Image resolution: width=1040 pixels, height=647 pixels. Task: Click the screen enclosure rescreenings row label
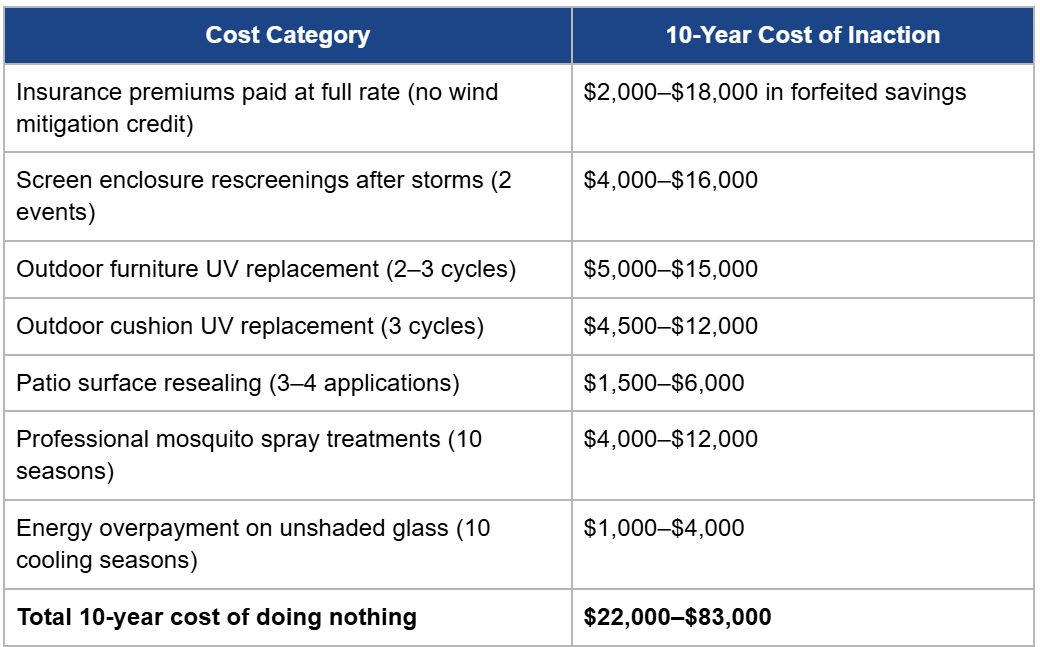(288, 196)
